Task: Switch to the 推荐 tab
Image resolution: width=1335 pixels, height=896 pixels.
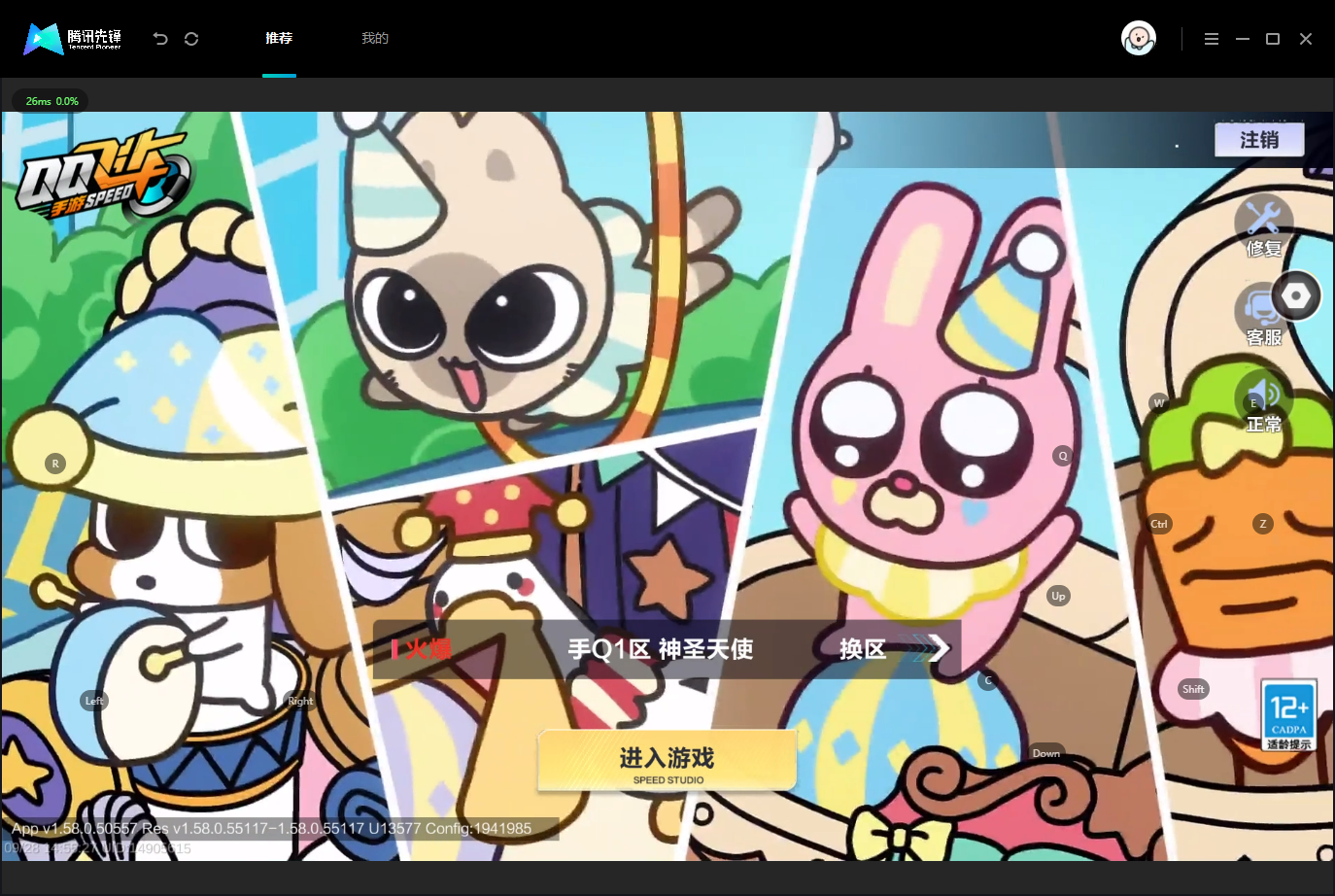Action: [279, 39]
